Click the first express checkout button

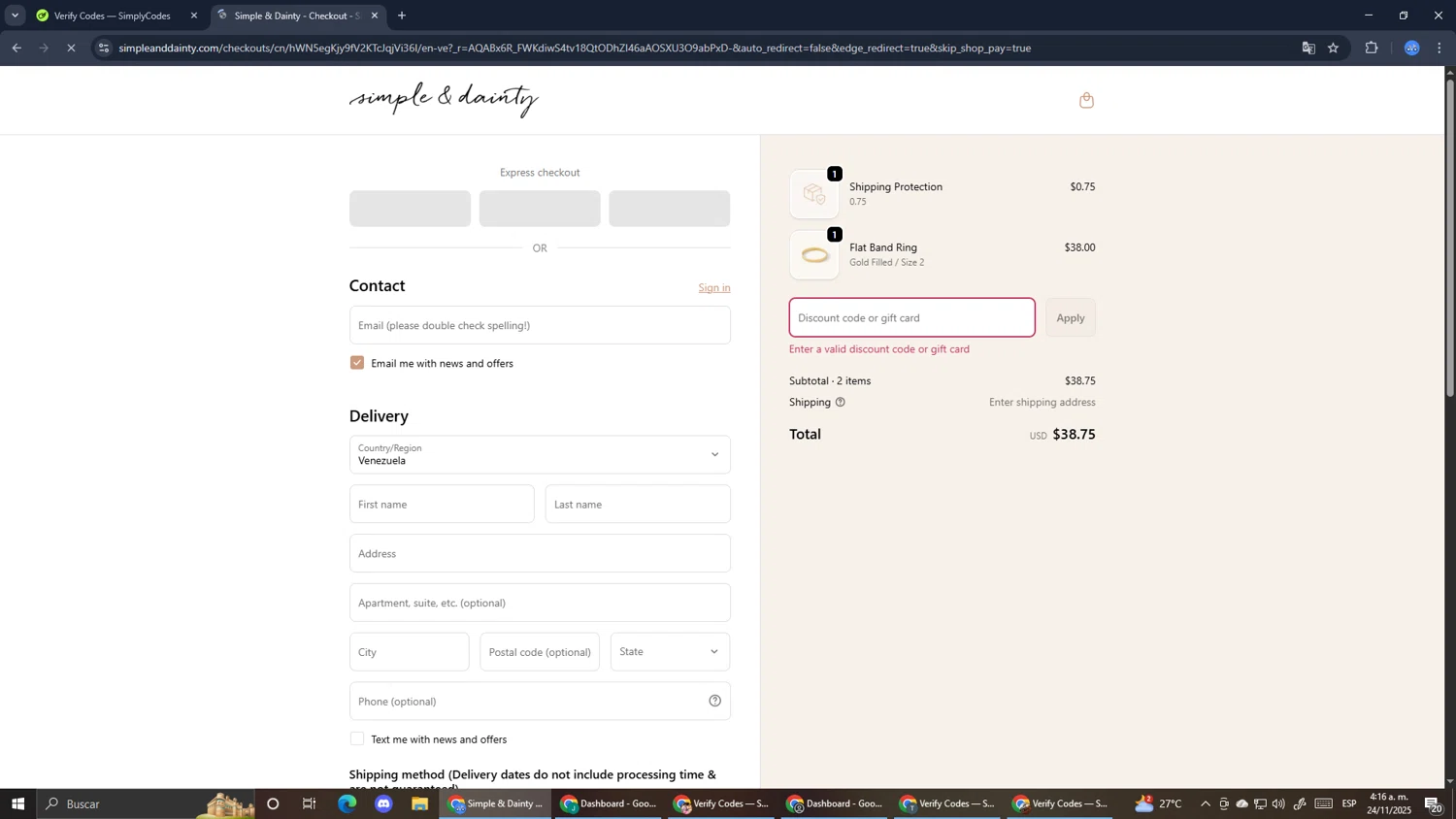pyautogui.click(x=410, y=209)
